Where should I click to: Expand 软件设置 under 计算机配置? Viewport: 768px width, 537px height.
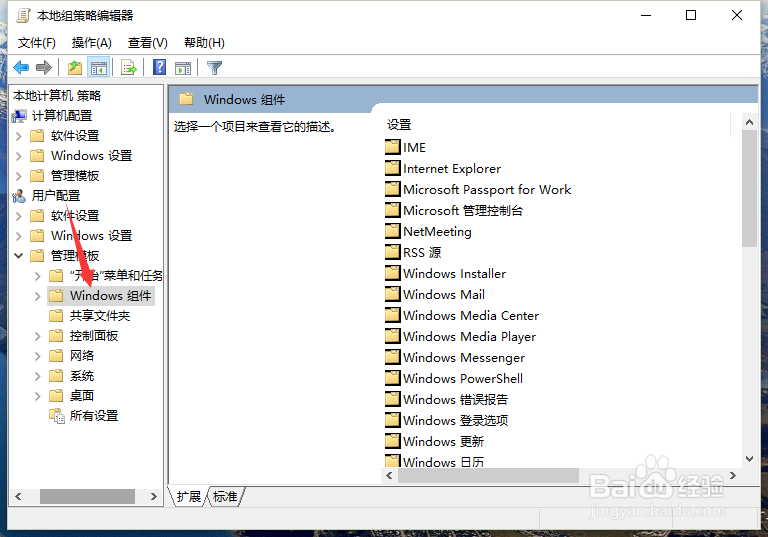19,136
